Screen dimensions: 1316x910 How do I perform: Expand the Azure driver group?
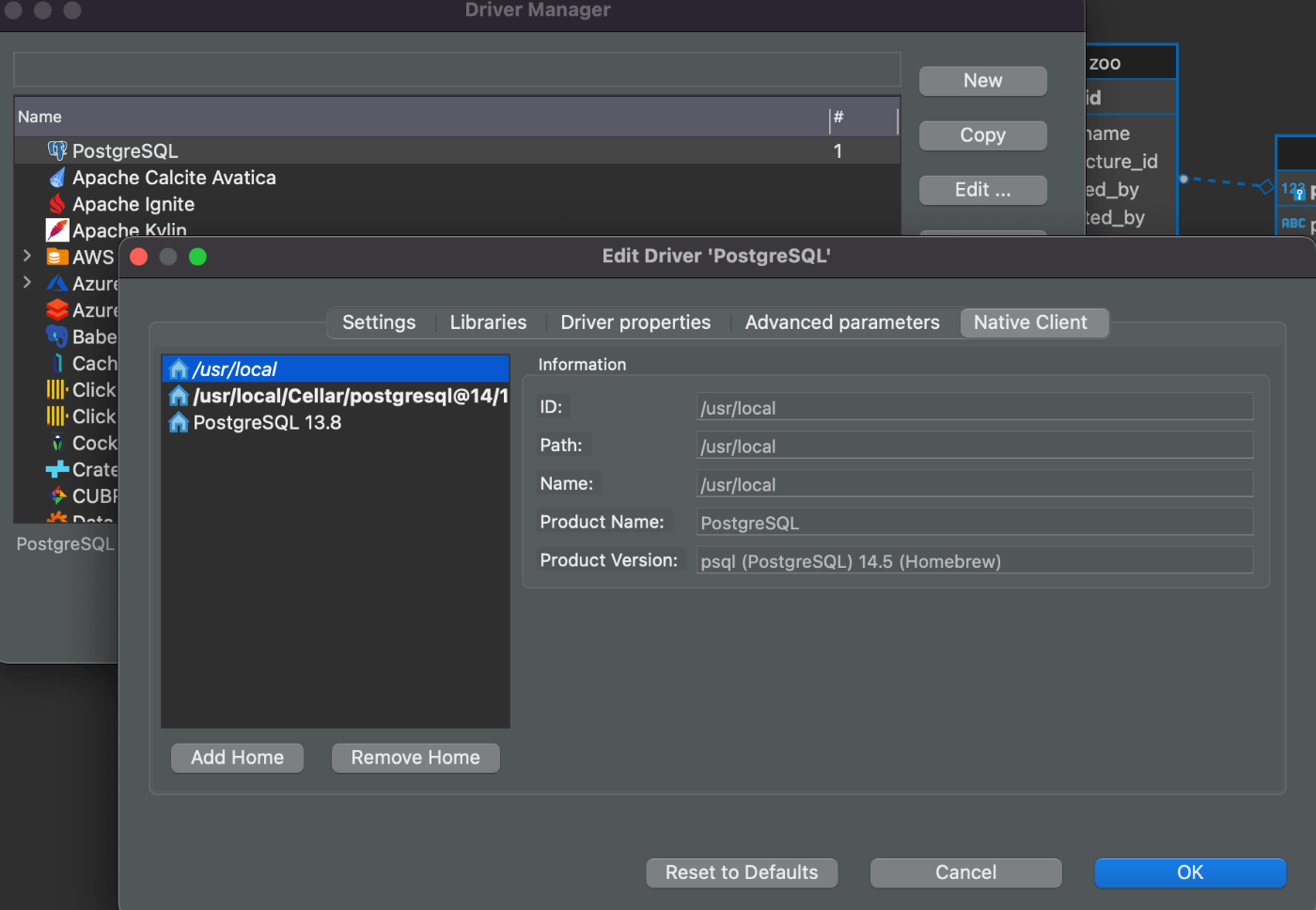pyautogui.click(x=27, y=282)
